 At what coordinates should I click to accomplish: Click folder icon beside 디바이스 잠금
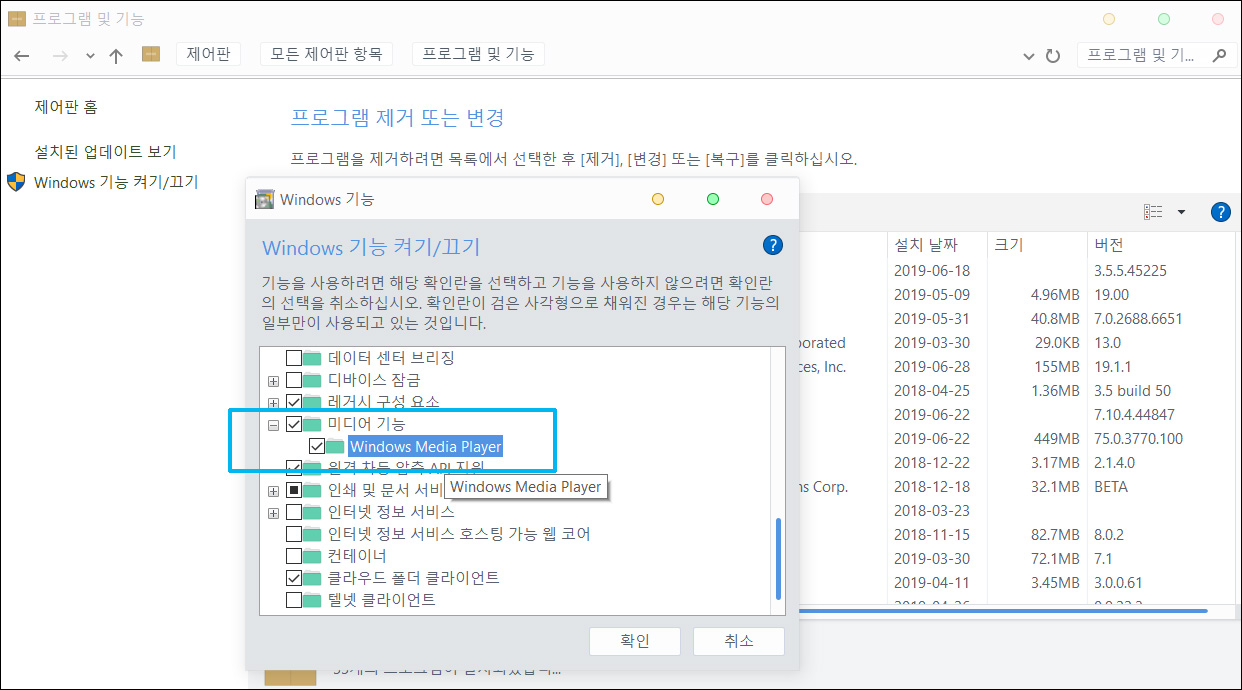point(313,380)
